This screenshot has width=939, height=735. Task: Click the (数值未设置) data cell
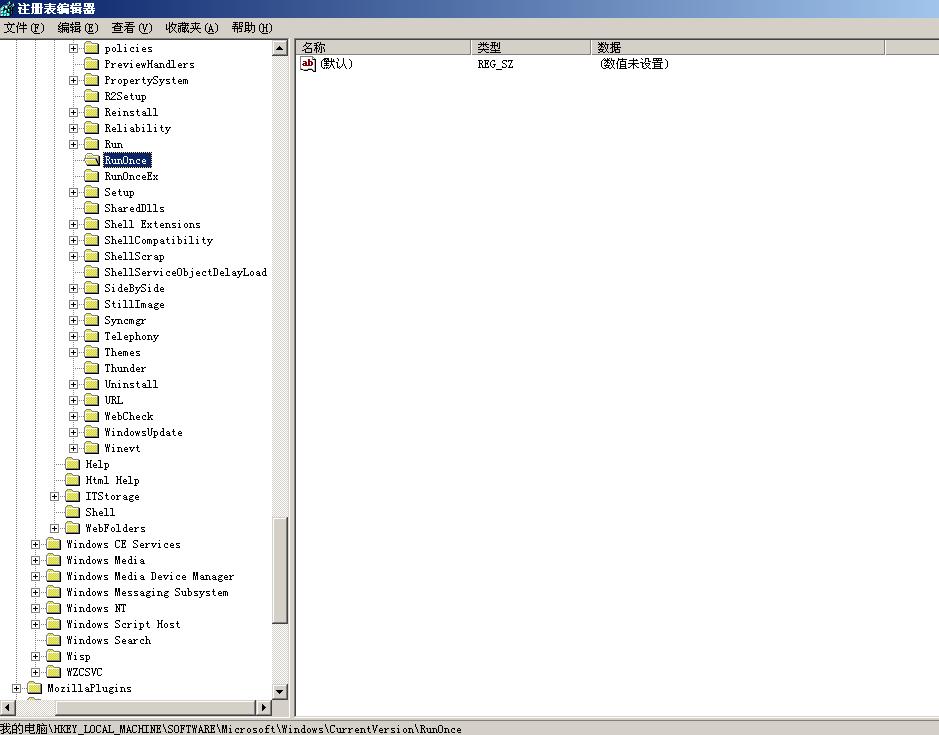coord(634,64)
